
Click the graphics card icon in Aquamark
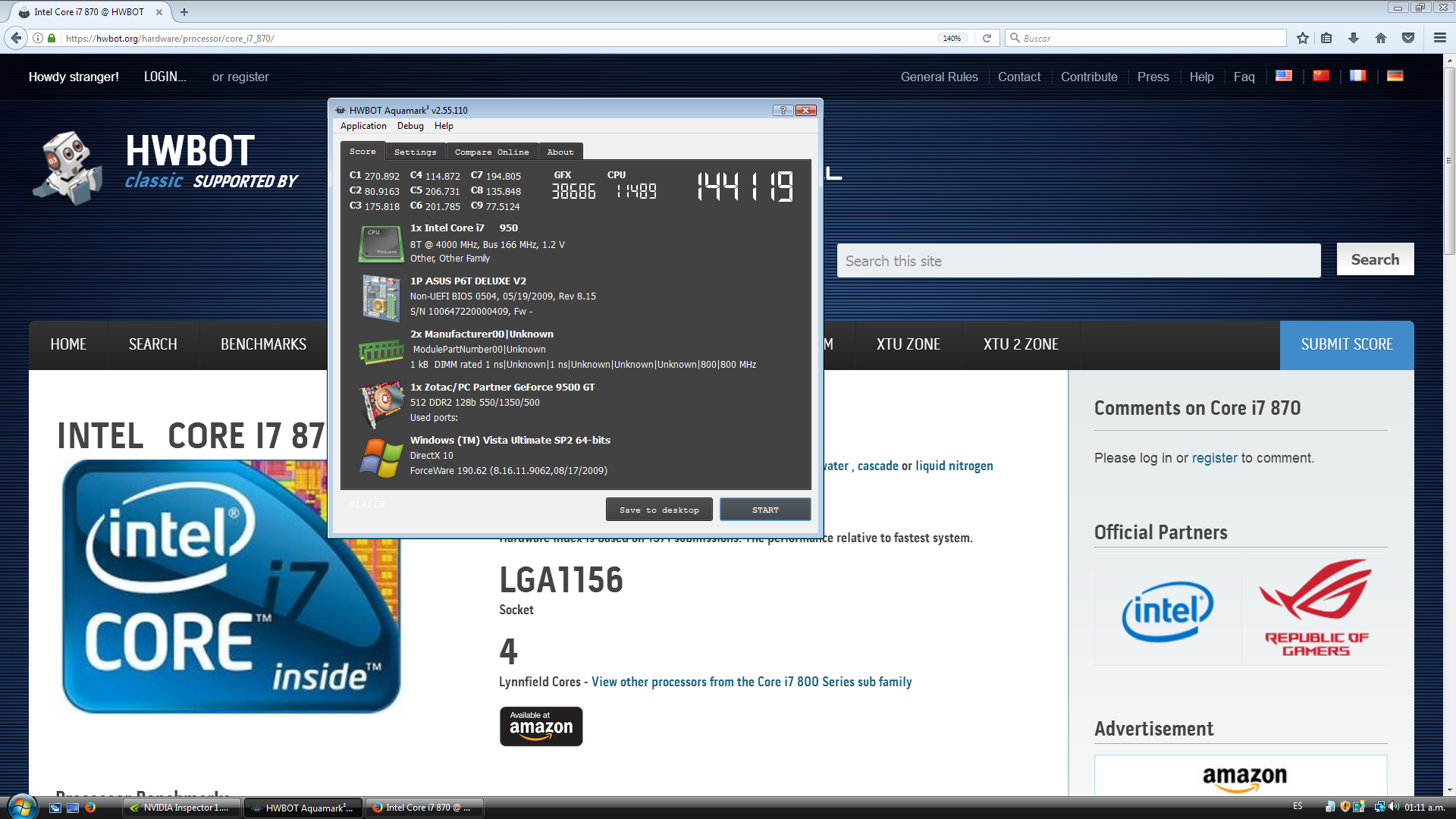(x=381, y=403)
